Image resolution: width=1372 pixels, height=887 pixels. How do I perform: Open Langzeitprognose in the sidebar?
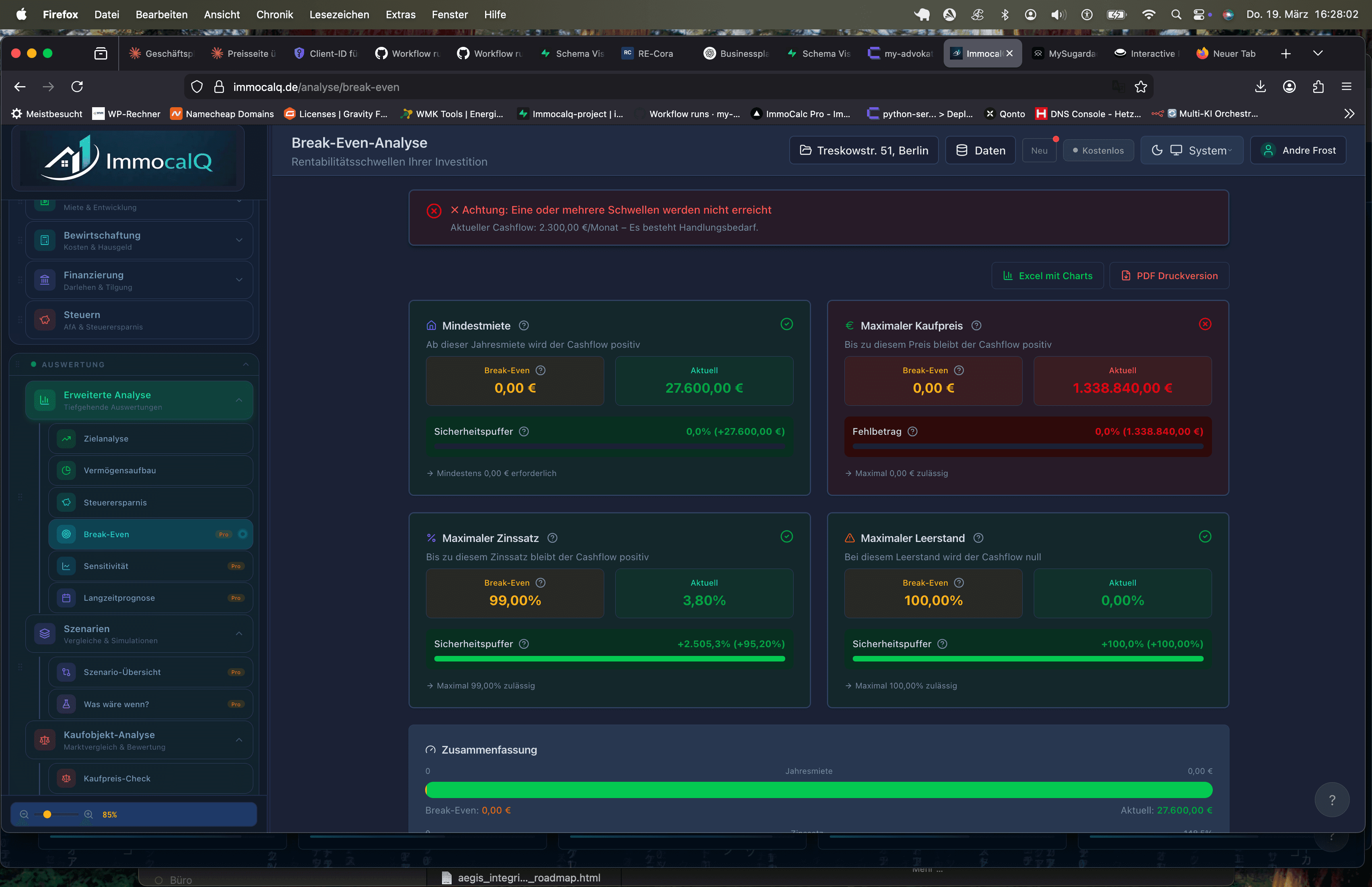[x=151, y=598]
